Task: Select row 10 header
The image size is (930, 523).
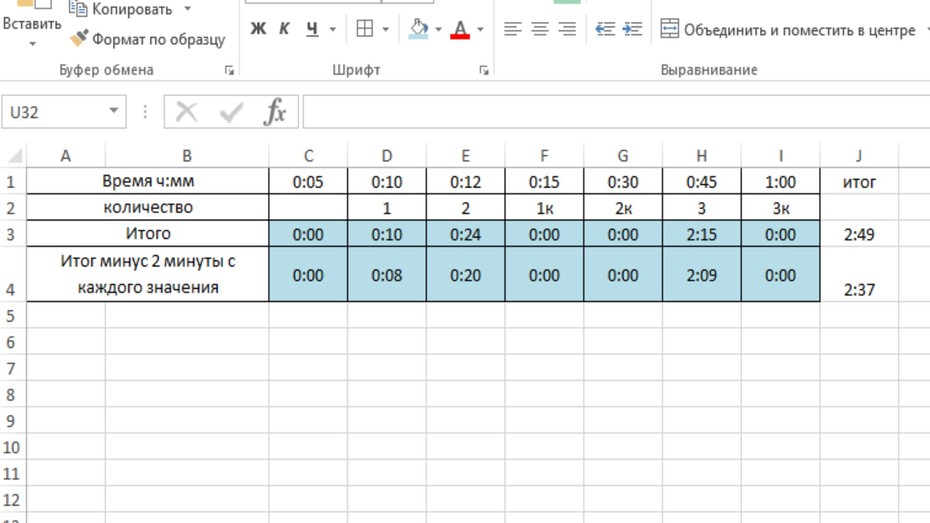Action: click(11, 447)
